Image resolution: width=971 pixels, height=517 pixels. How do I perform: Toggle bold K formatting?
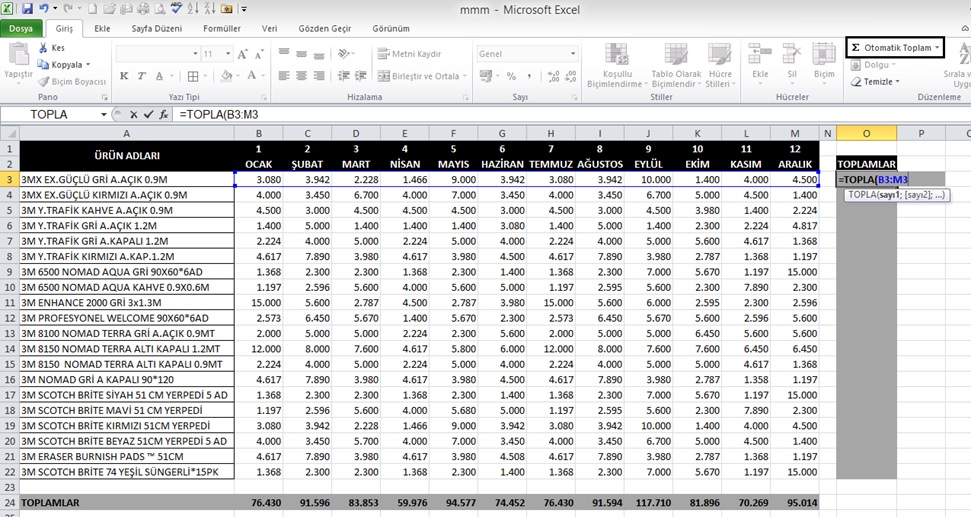(x=124, y=76)
